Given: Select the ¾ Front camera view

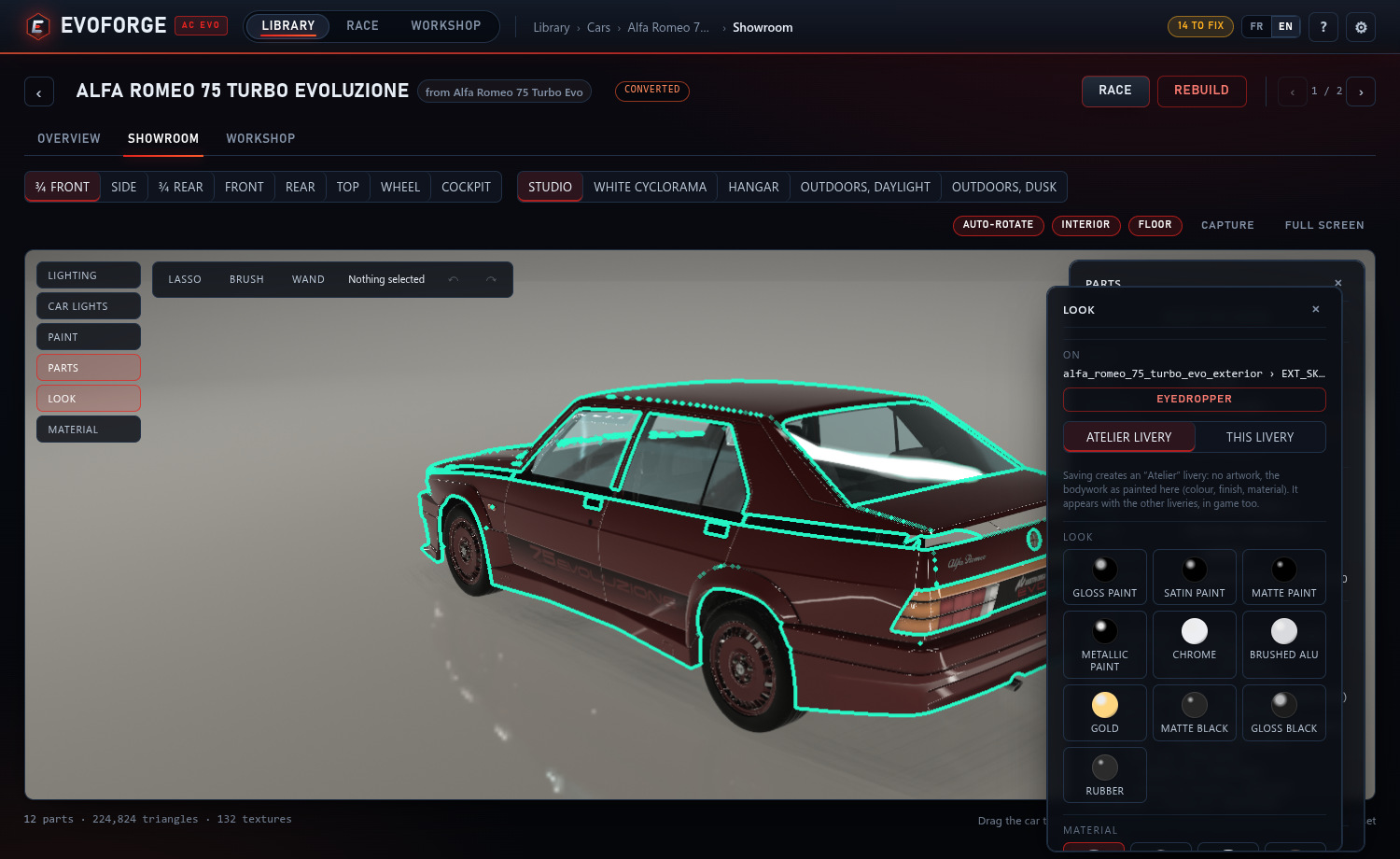Looking at the screenshot, I should tap(63, 187).
